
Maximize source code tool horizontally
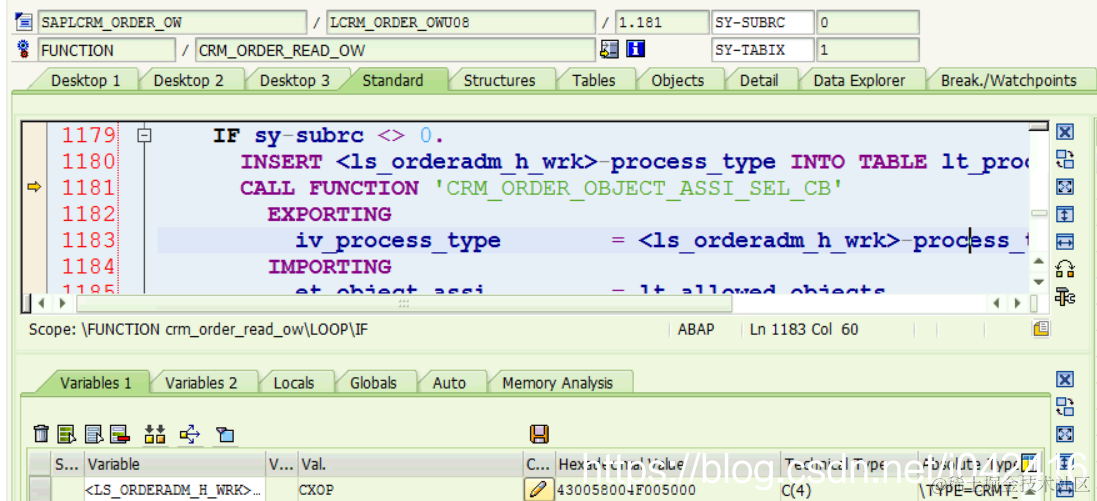[1064, 241]
